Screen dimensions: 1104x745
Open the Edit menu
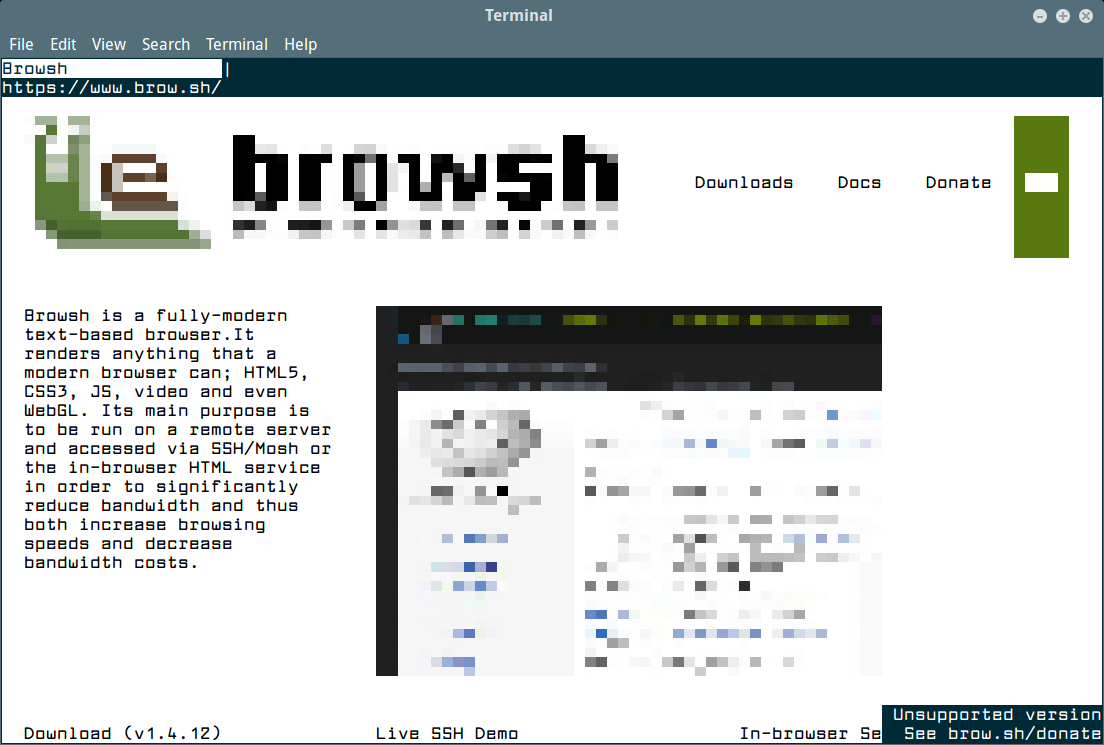point(63,44)
